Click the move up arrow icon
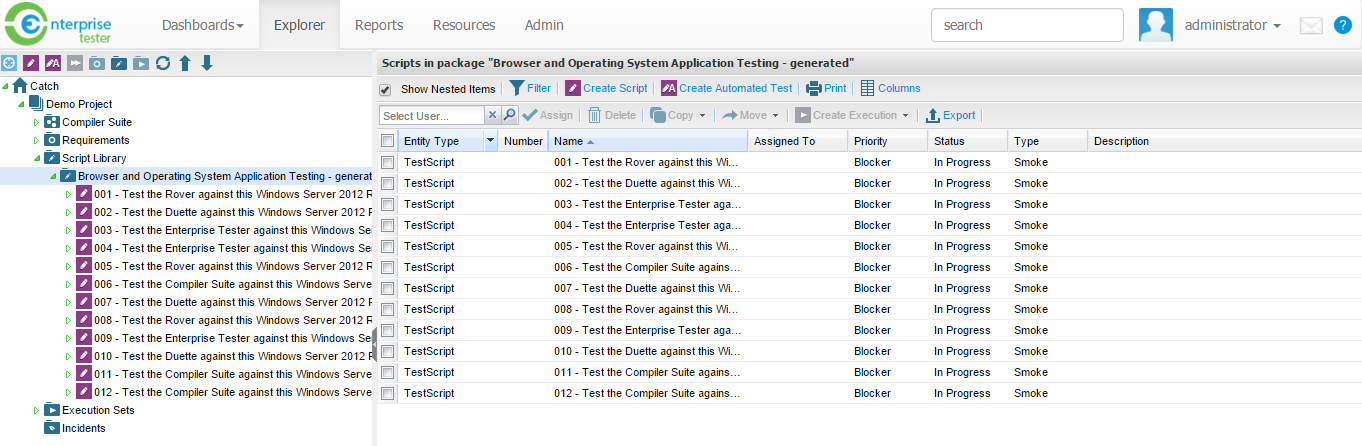Screen dimensions: 1362x446 (x=185, y=64)
